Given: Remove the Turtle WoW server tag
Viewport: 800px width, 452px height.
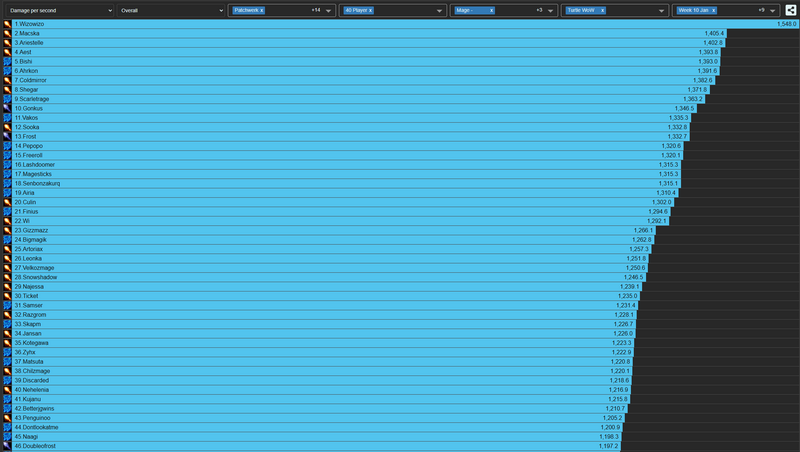Looking at the screenshot, I should (603, 10).
